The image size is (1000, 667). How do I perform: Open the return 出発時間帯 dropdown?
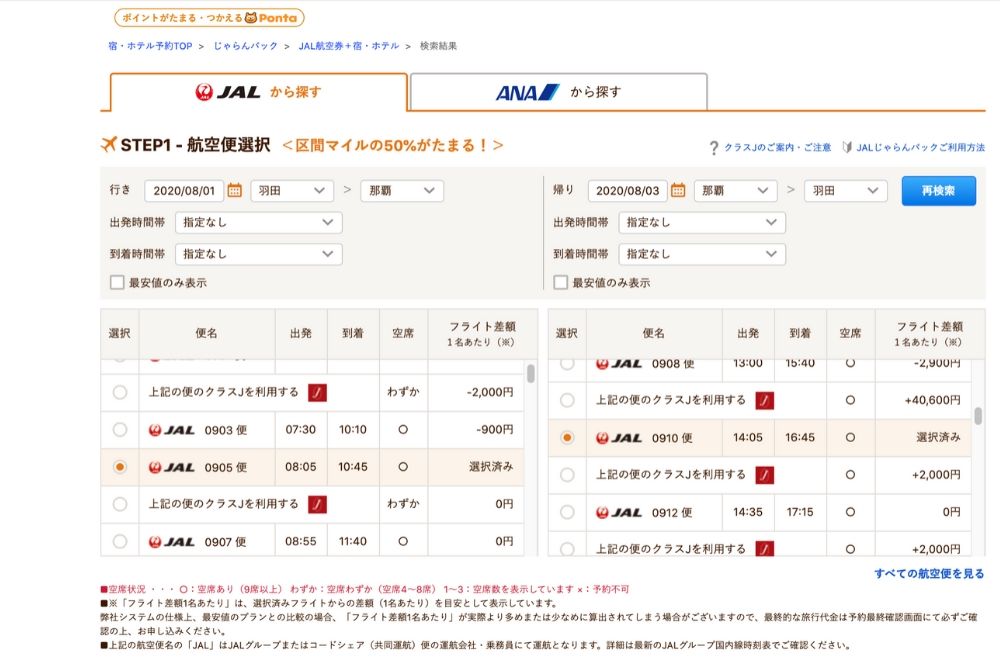pyautogui.click(x=702, y=223)
